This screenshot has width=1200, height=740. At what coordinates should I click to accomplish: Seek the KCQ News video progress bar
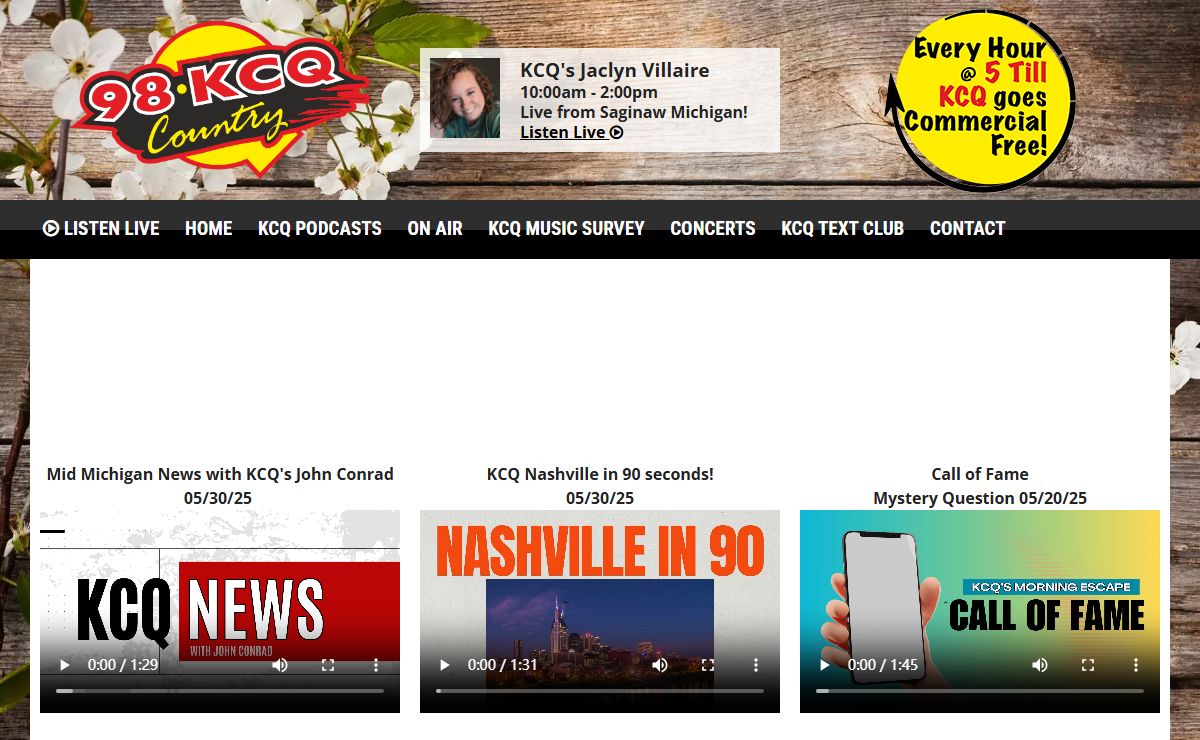pyautogui.click(x=220, y=691)
